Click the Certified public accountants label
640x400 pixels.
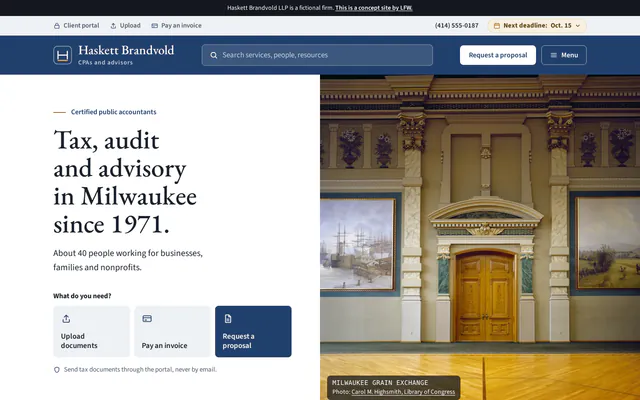click(113, 112)
